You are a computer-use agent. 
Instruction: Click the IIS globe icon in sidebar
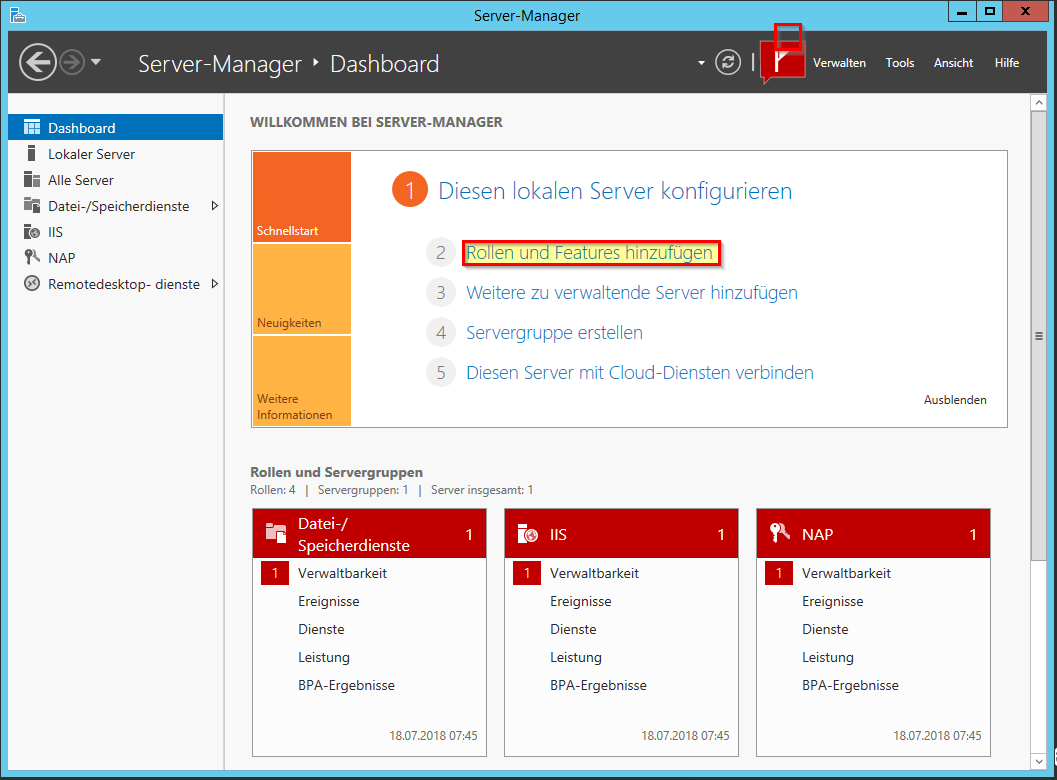pos(32,231)
